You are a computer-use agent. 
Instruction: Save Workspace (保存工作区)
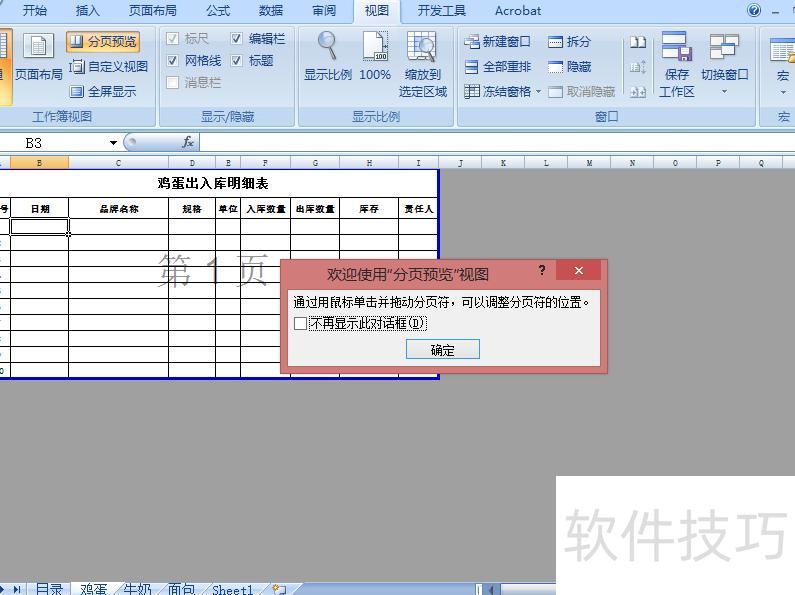point(677,64)
